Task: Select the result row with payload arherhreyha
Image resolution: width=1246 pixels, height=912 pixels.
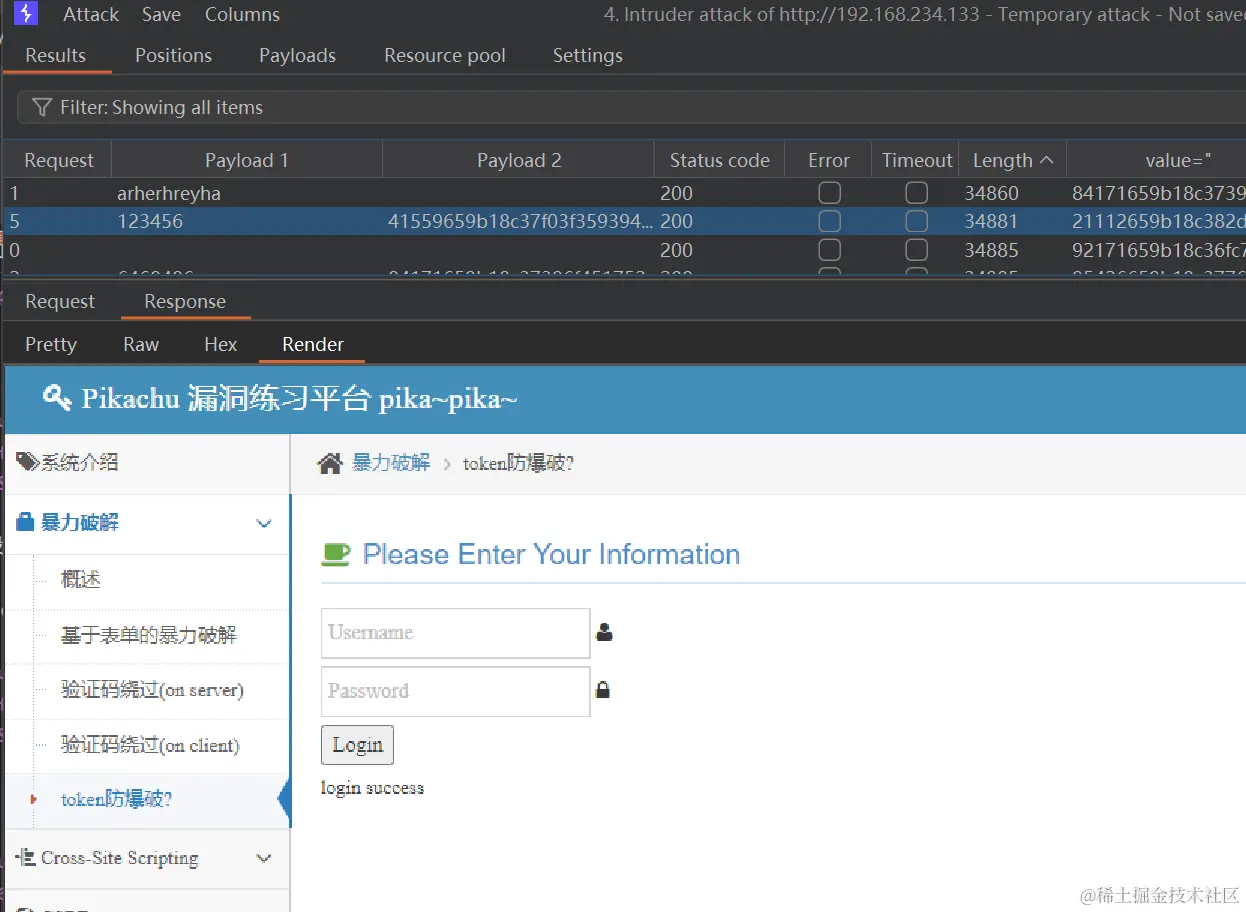Action: pyautogui.click(x=624, y=193)
